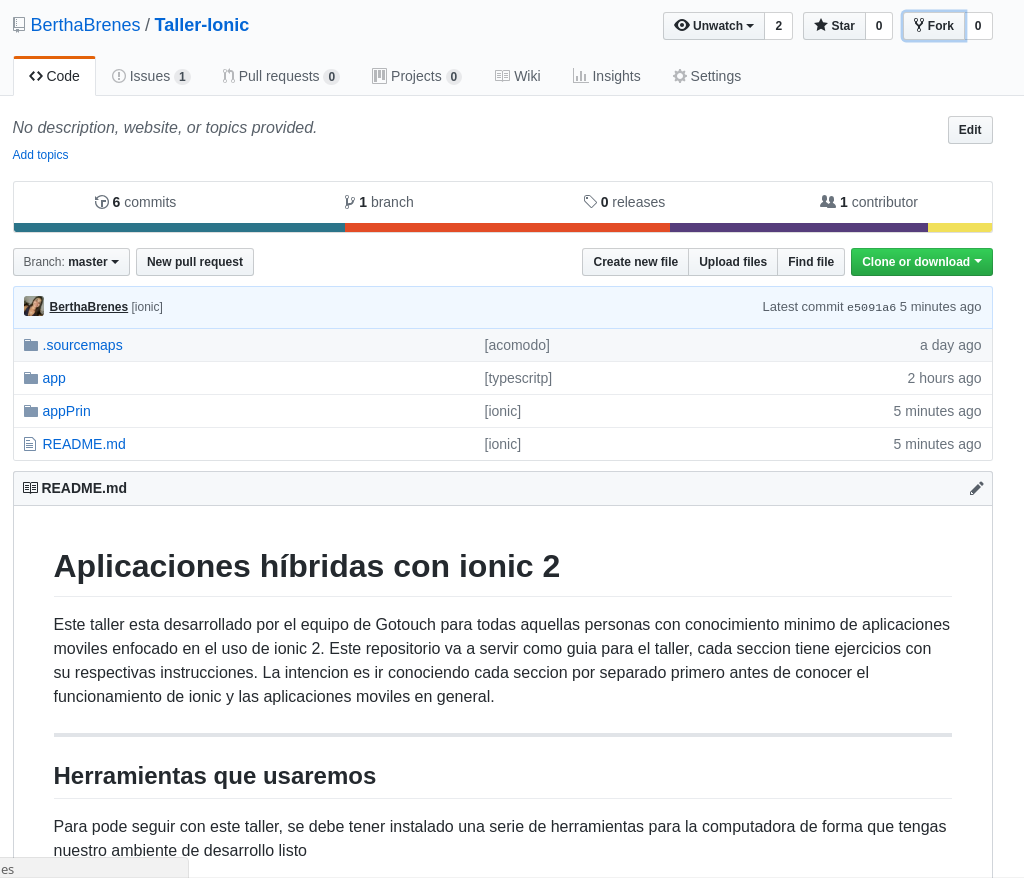View the 6 commits link
This screenshot has height=878, width=1024.
(x=135, y=202)
